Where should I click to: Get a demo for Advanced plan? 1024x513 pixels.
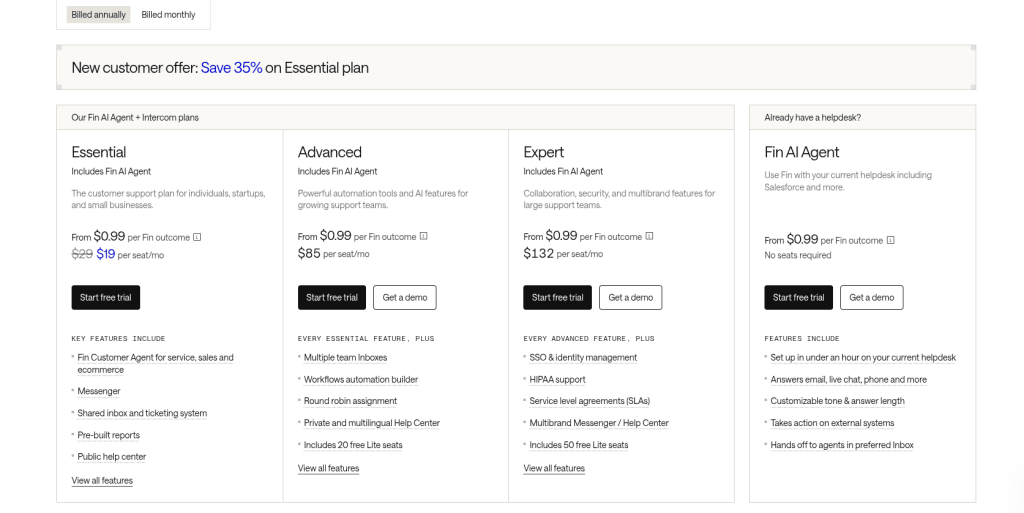coord(405,298)
